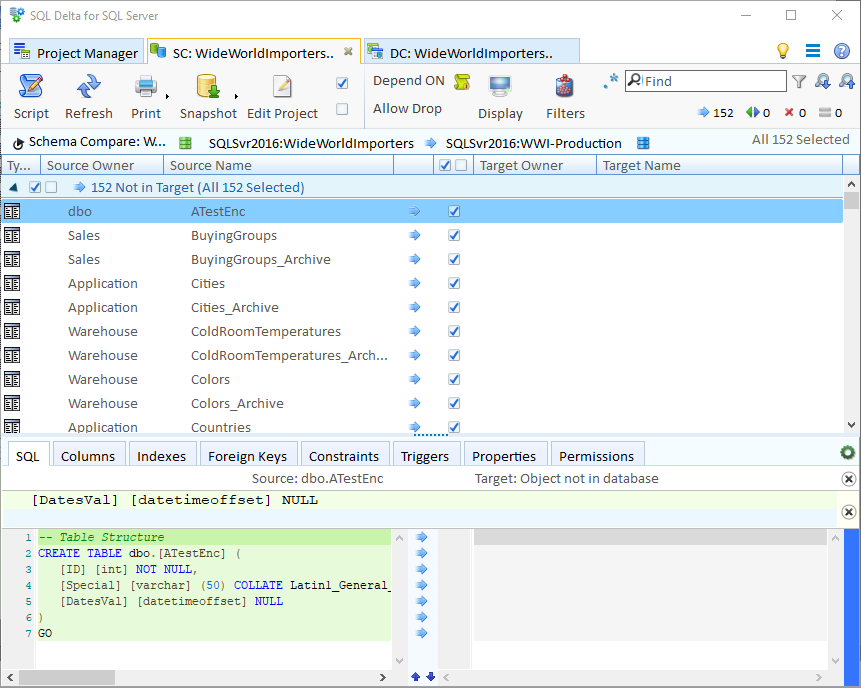Click the source SQL horizontal scroll right arrow

tap(383, 677)
